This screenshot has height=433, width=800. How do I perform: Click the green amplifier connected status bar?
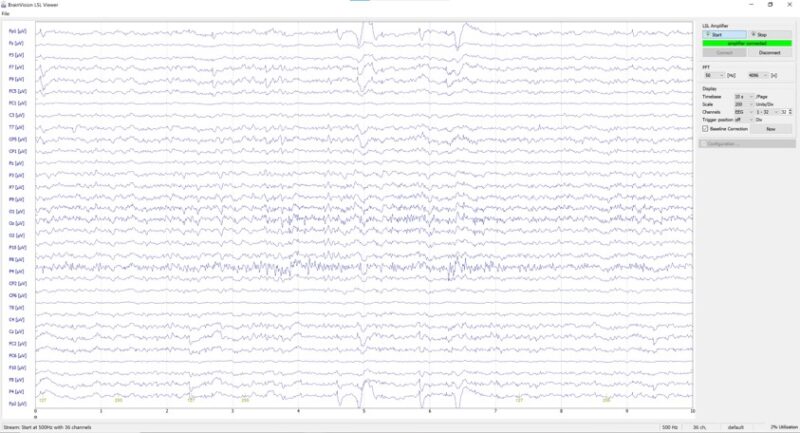click(x=747, y=43)
